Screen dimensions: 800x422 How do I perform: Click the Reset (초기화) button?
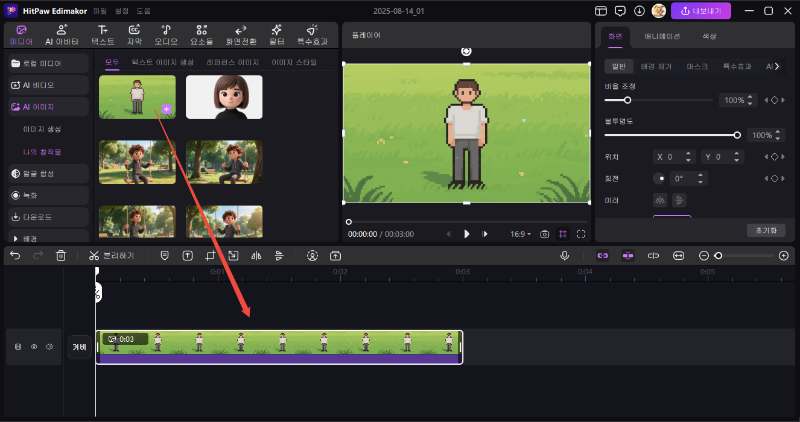(x=766, y=230)
